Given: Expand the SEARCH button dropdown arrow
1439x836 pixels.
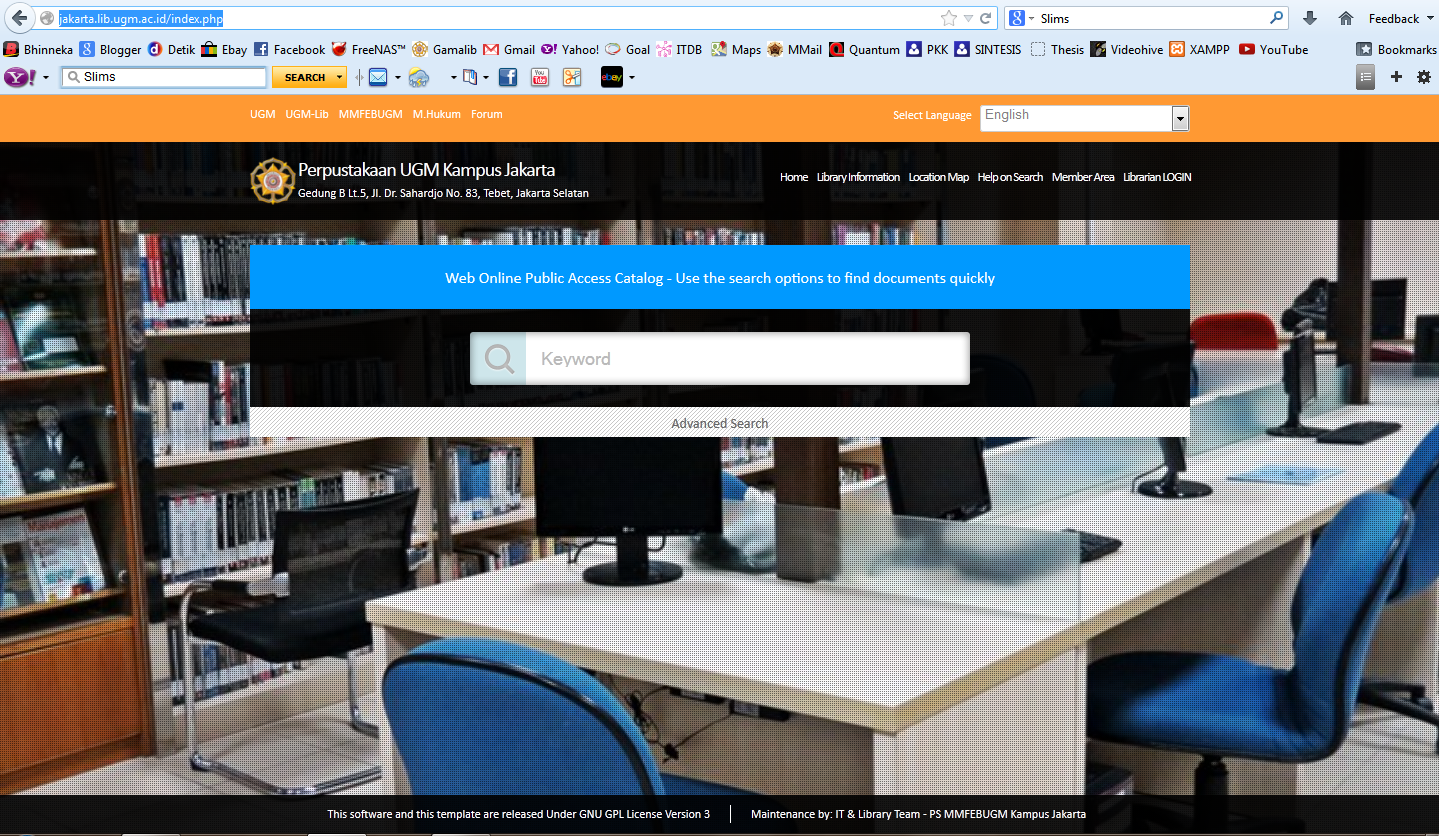Looking at the screenshot, I should [x=339, y=76].
